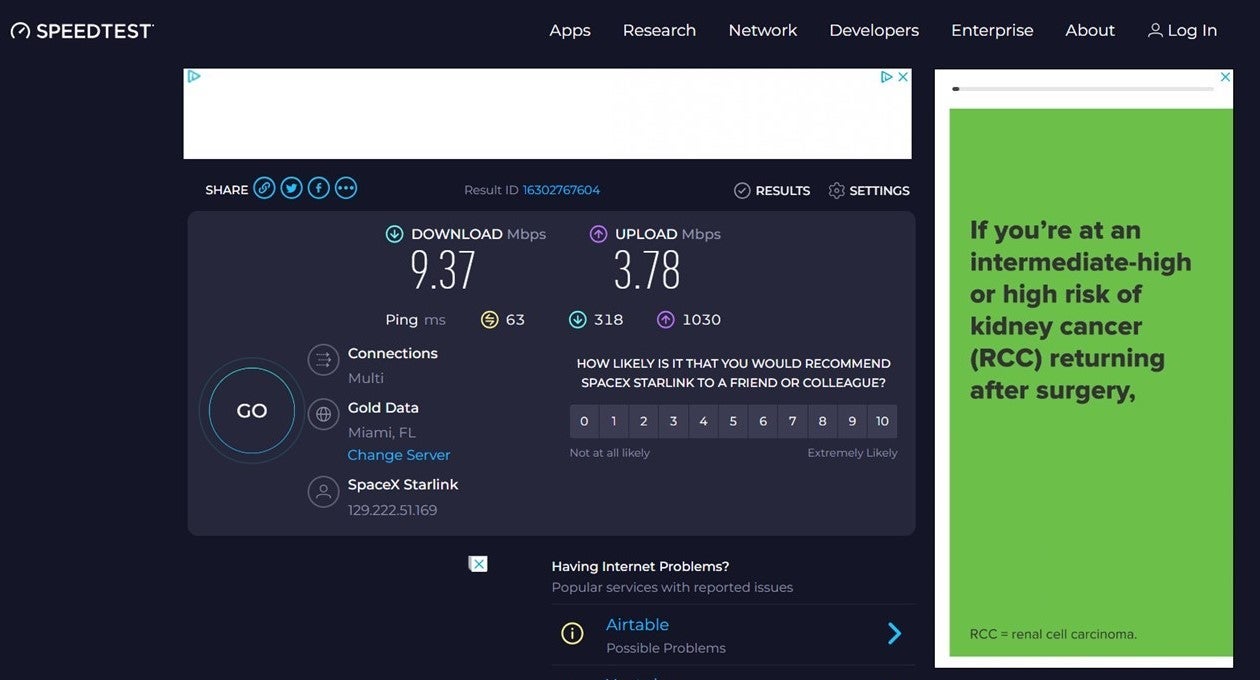
Task: Click the idle ping icon beside 63
Action: click(489, 320)
